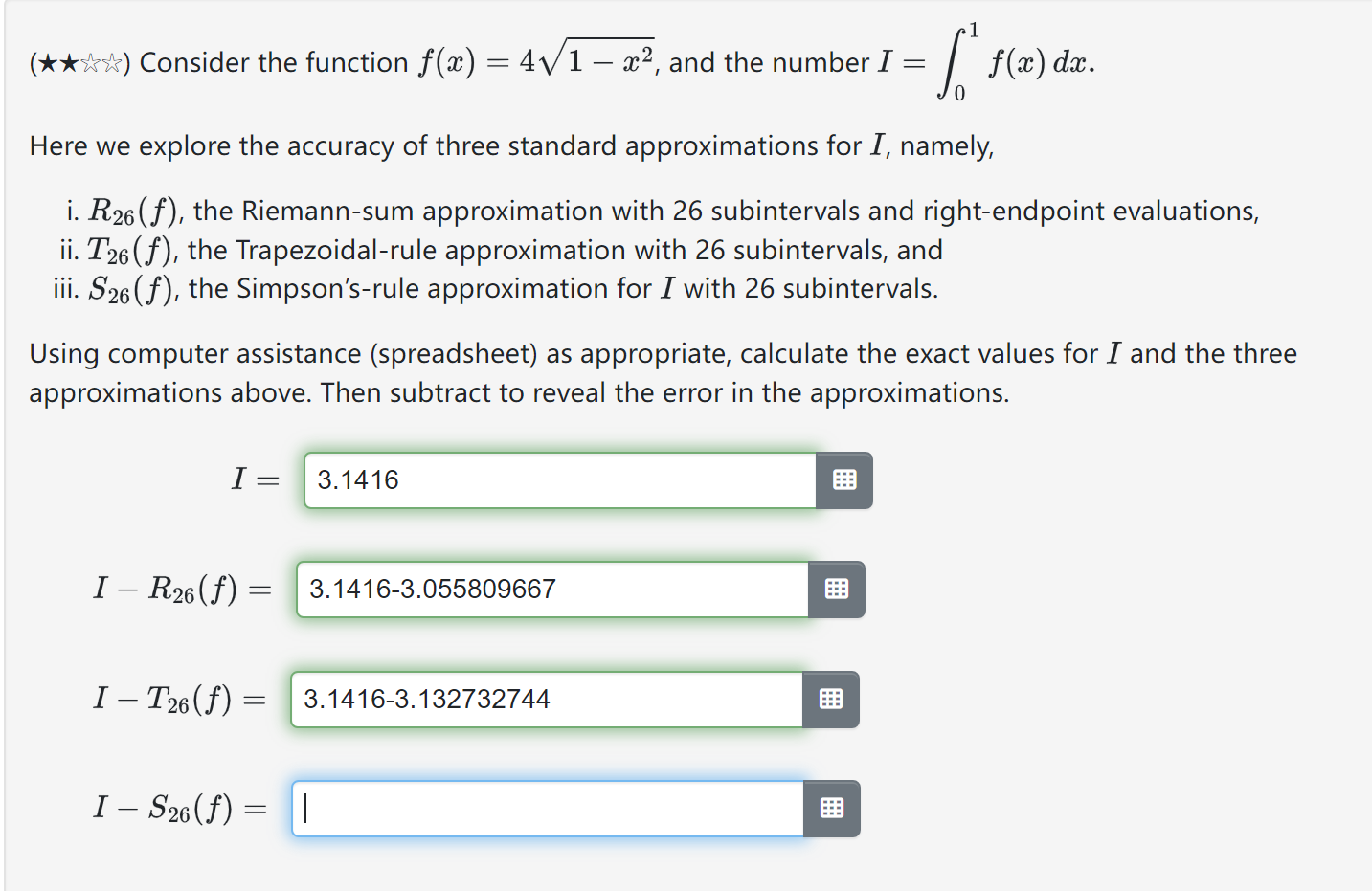
Task: Click the I = label
Action: [255, 479]
